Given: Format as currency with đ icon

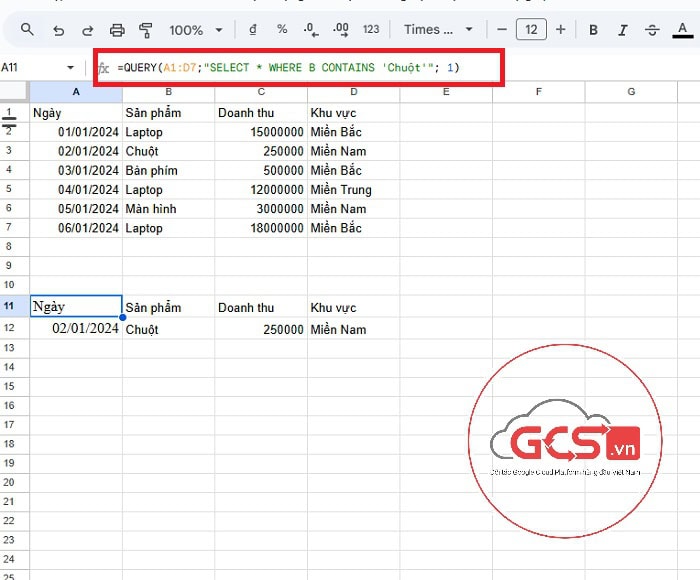Looking at the screenshot, I should (251, 30).
